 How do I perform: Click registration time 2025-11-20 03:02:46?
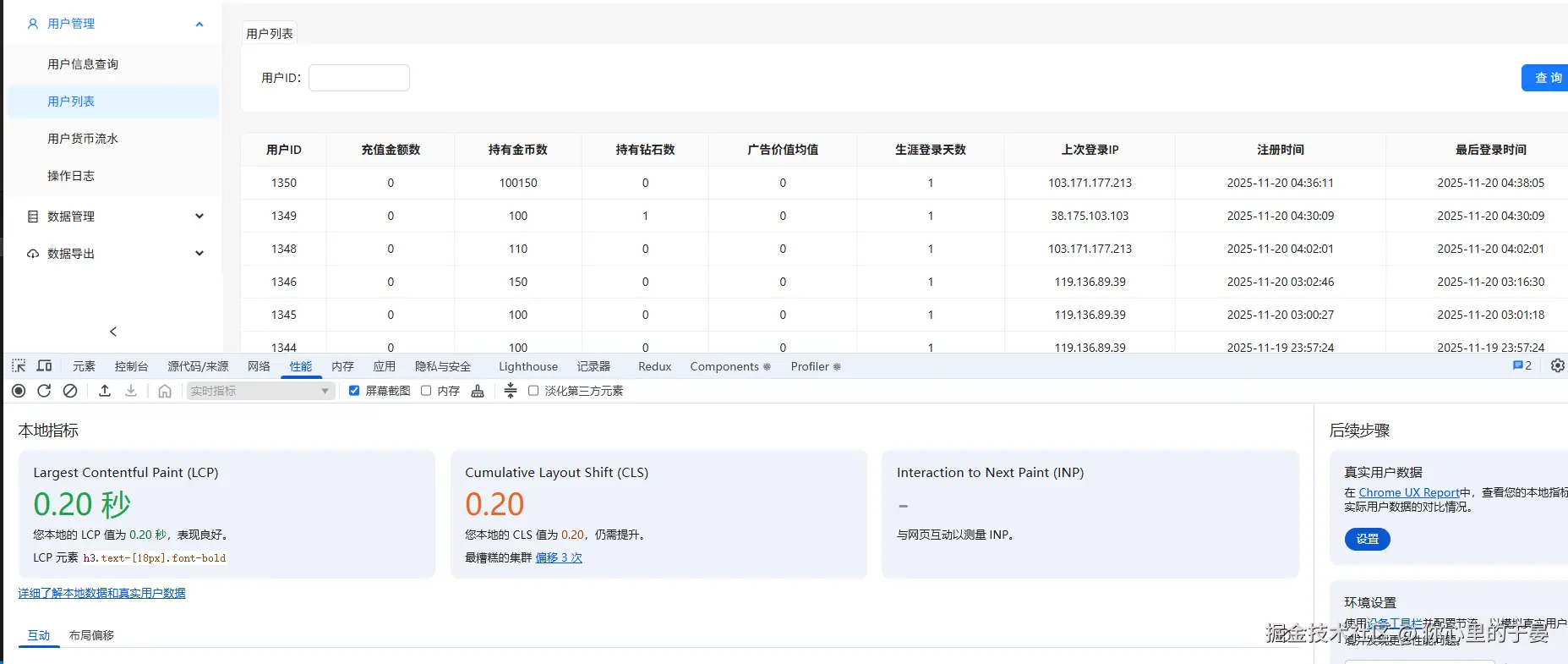coord(1281,282)
